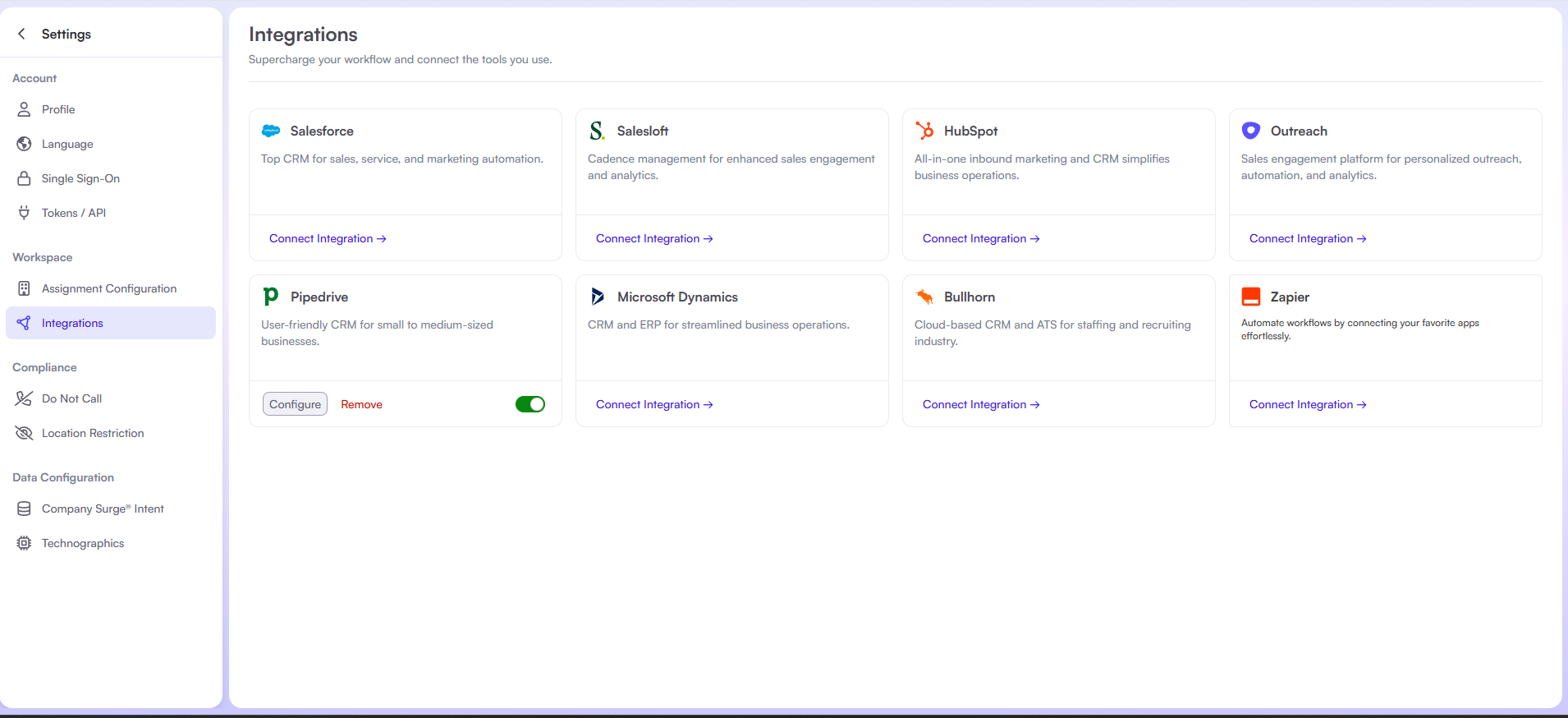Image resolution: width=1568 pixels, height=718 pixels.
Task: Click the Salesforce cloud logo icon
Action: coord(271,131)
